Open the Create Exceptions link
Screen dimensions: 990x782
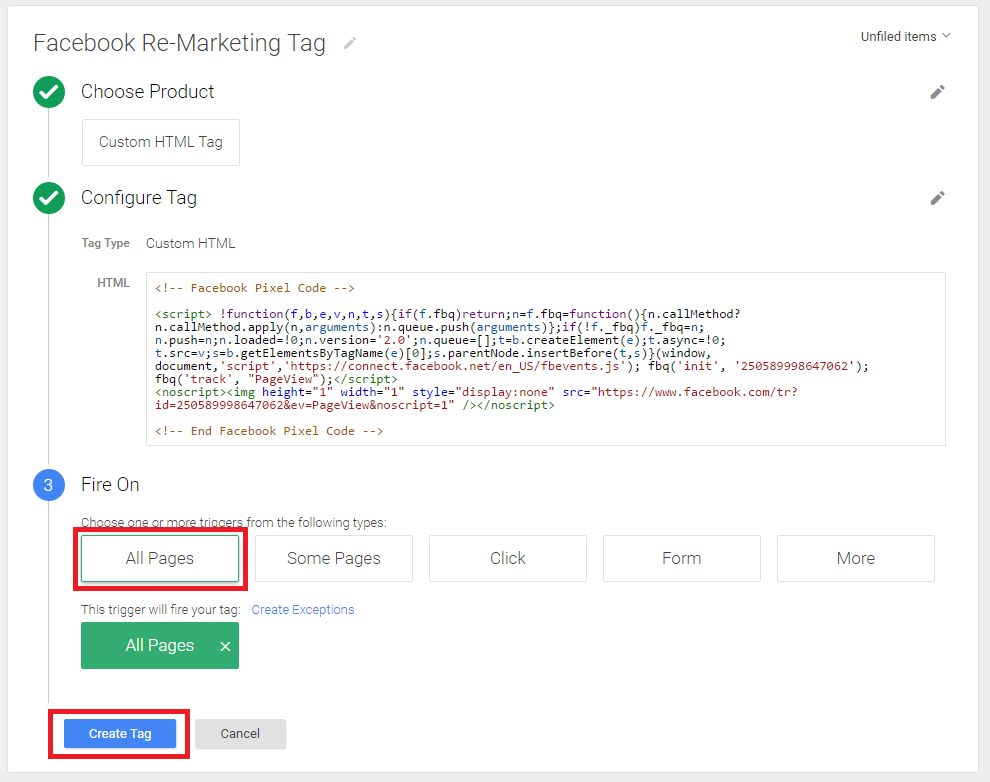[303, 610]
